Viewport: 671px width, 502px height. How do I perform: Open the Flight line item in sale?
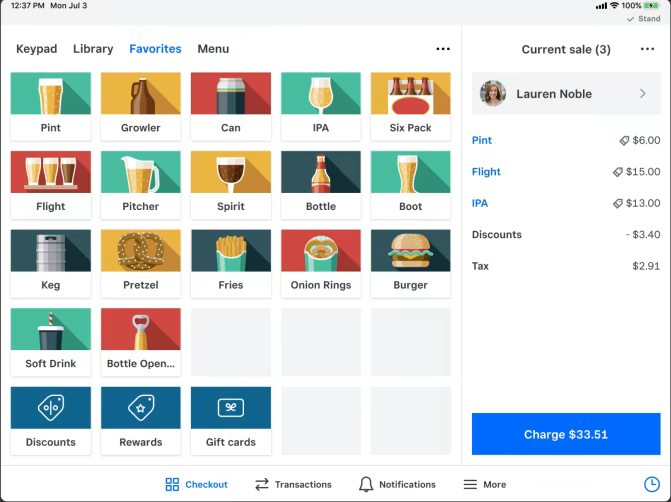[487, 172]
